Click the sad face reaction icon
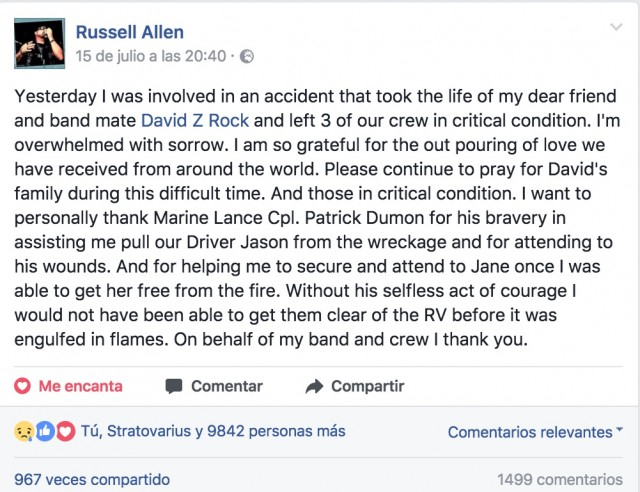Image resolution: width=640 pixels, height=492 pixels. (23, 432)
